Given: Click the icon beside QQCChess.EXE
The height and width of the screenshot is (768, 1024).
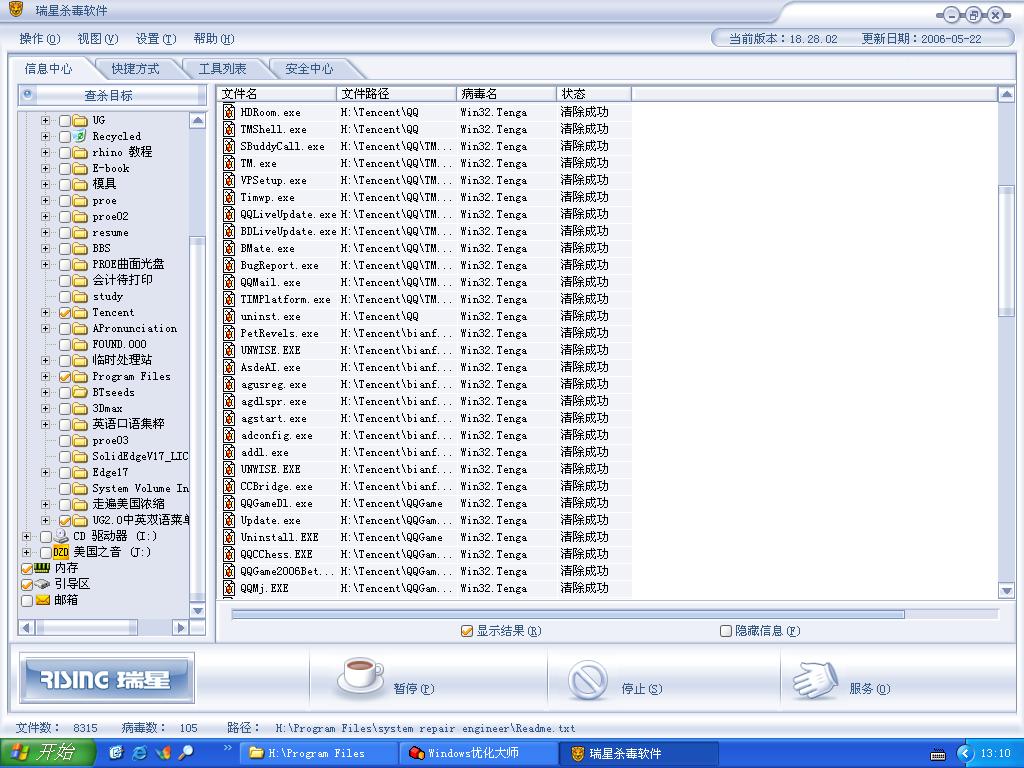Looking at the screenshot, I should click(229, 554).
